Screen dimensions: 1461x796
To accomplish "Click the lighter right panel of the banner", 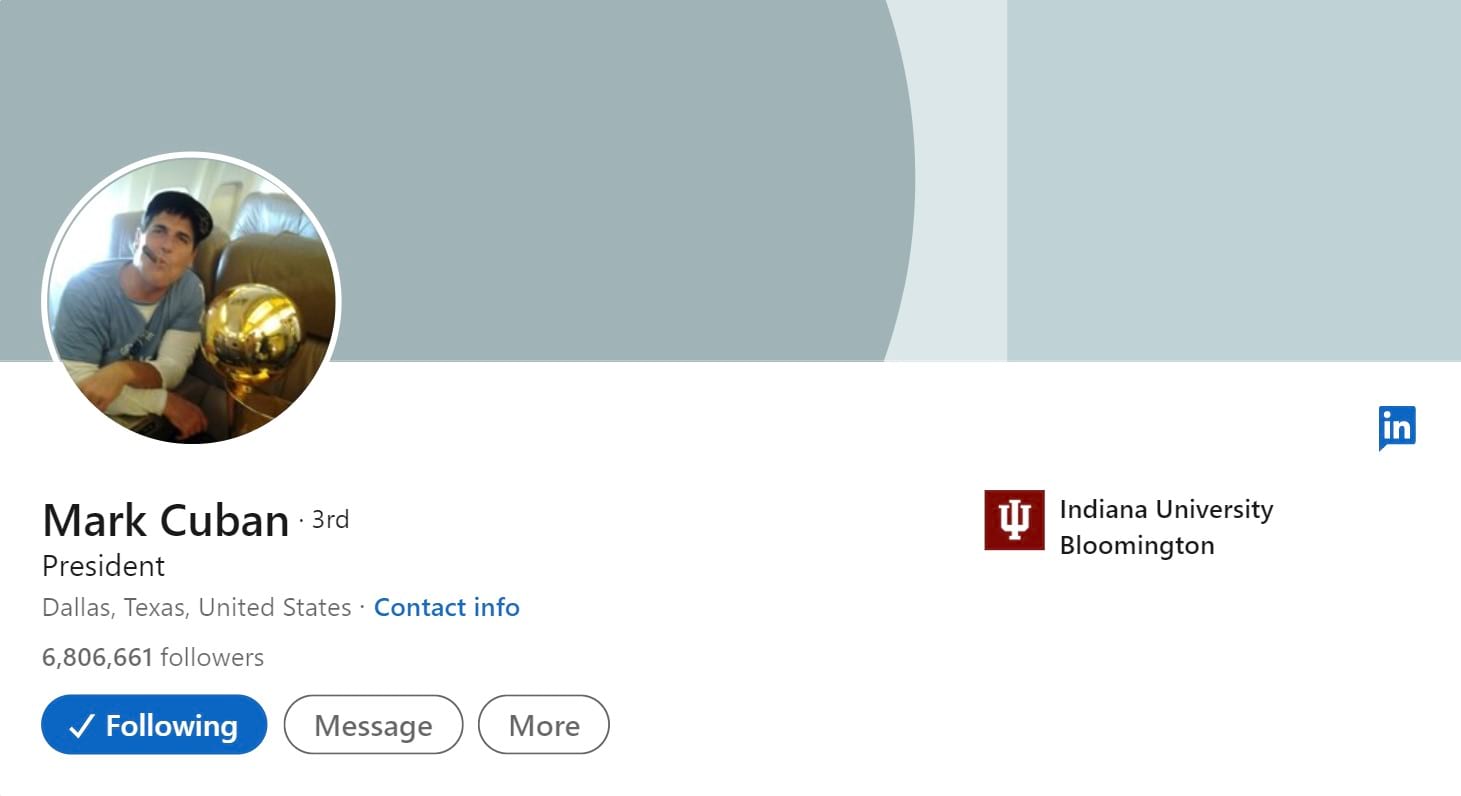I will point(1234,180).
